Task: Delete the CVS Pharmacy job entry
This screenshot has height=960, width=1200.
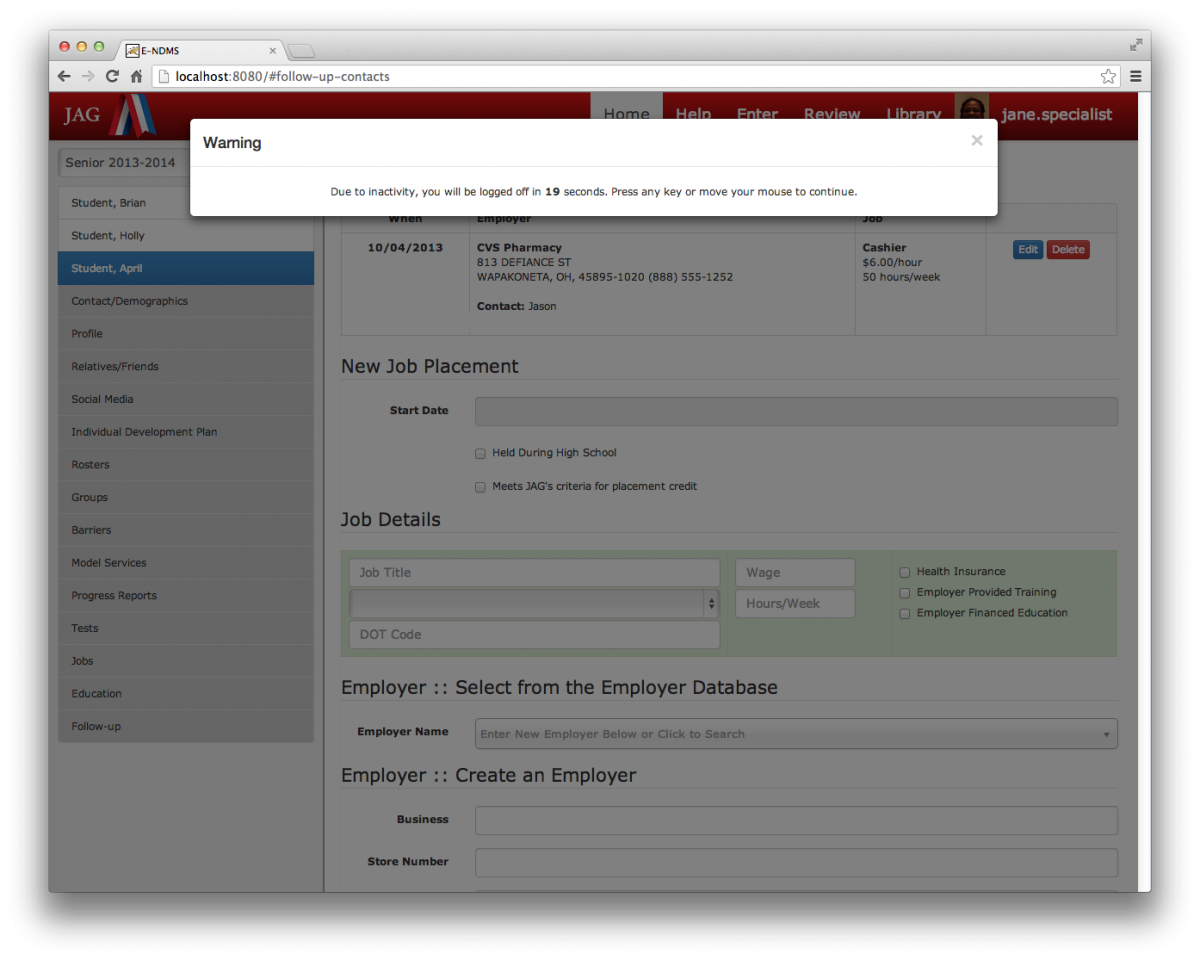Action: 1068,249
